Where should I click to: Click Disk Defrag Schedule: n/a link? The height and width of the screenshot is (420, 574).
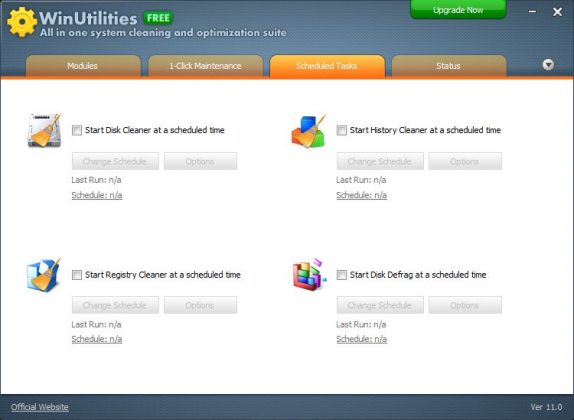click(361, 339)
